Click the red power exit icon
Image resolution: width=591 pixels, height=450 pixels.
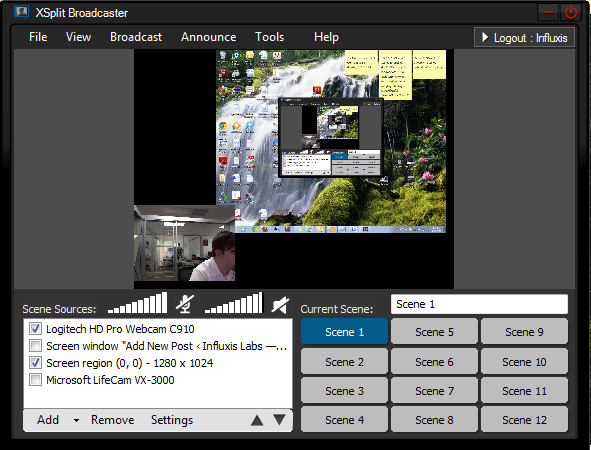click(x=571, y=12)
